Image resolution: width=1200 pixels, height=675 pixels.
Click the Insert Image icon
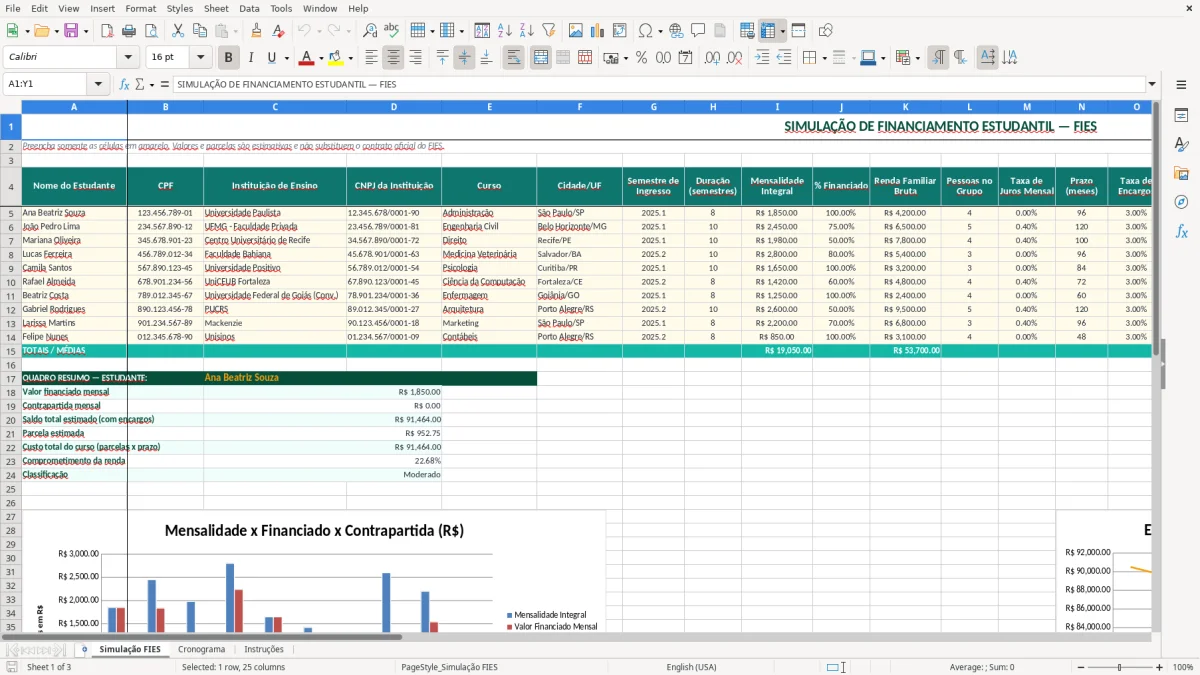(x=576, y=31)
